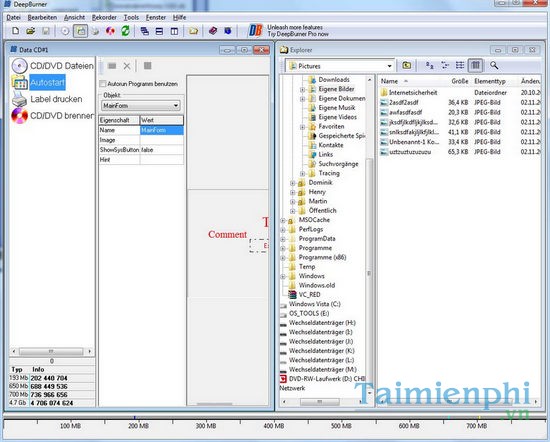
Task: Select Internetsicherheit folder in file list
Action: coord(409,93)
